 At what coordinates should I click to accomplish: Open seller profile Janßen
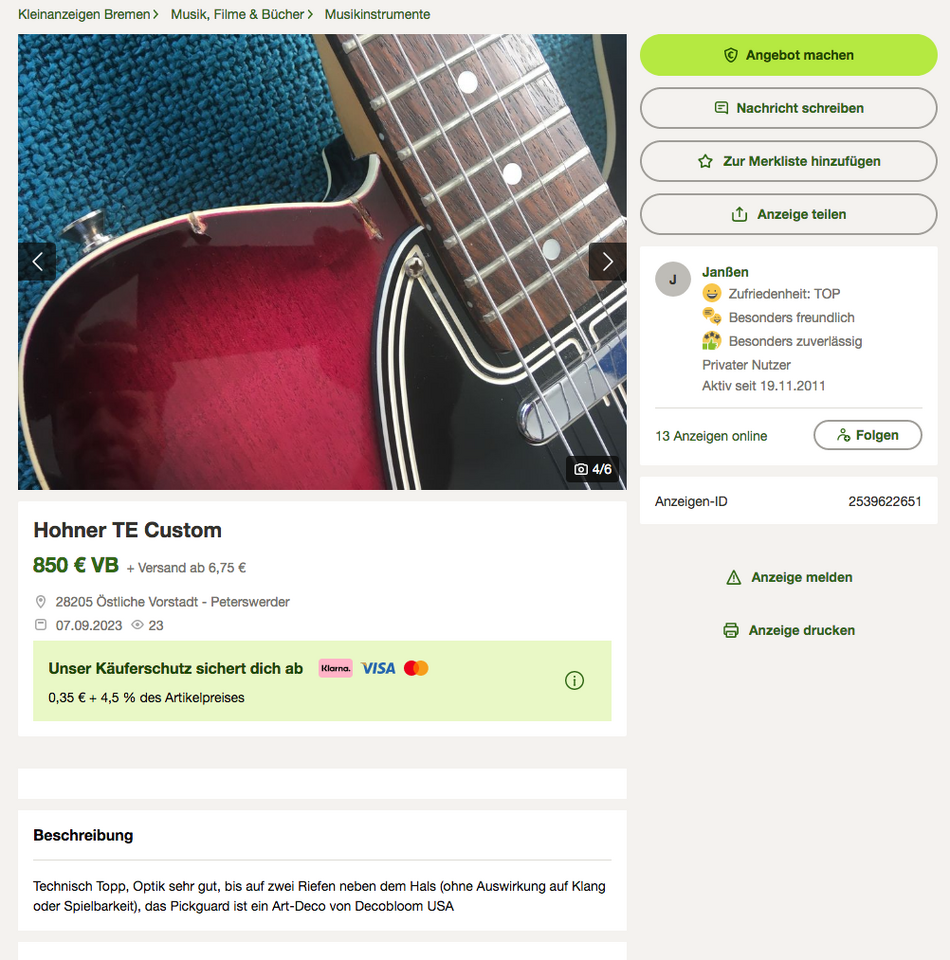click(x=725, y=272)
